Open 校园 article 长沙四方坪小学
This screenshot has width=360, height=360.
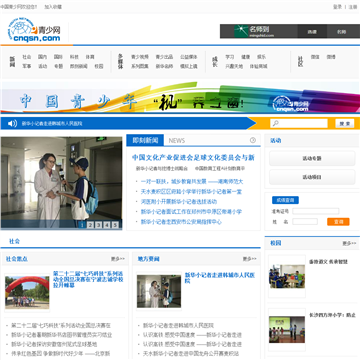tap(333, 315)
